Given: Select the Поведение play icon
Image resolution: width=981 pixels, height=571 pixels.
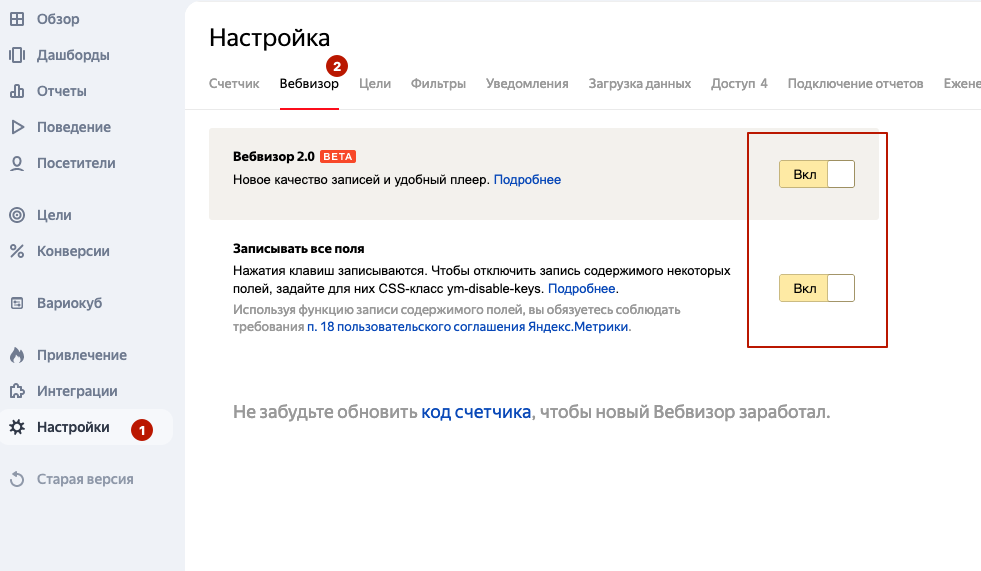Looking at the screenshot, I should [x=17, y=127].
